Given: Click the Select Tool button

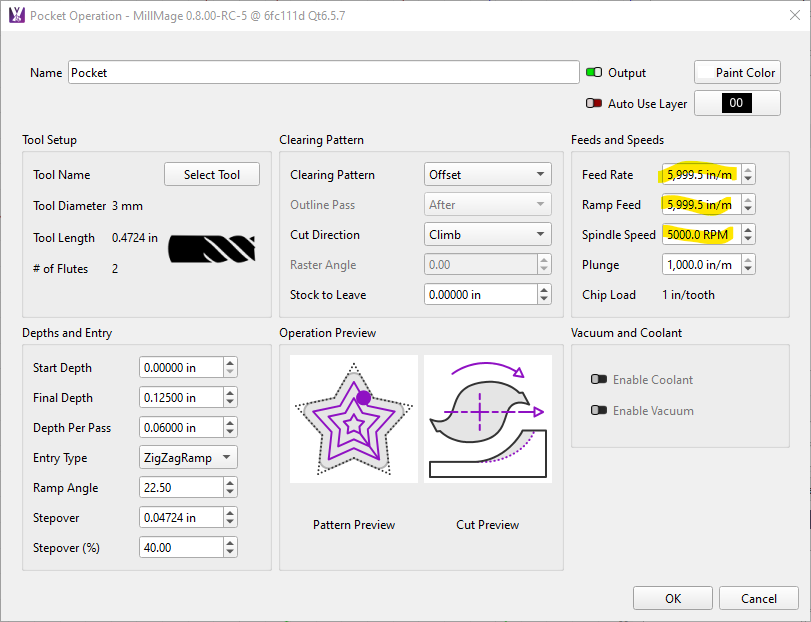Looking at the screenshot, I should [211, 173].
